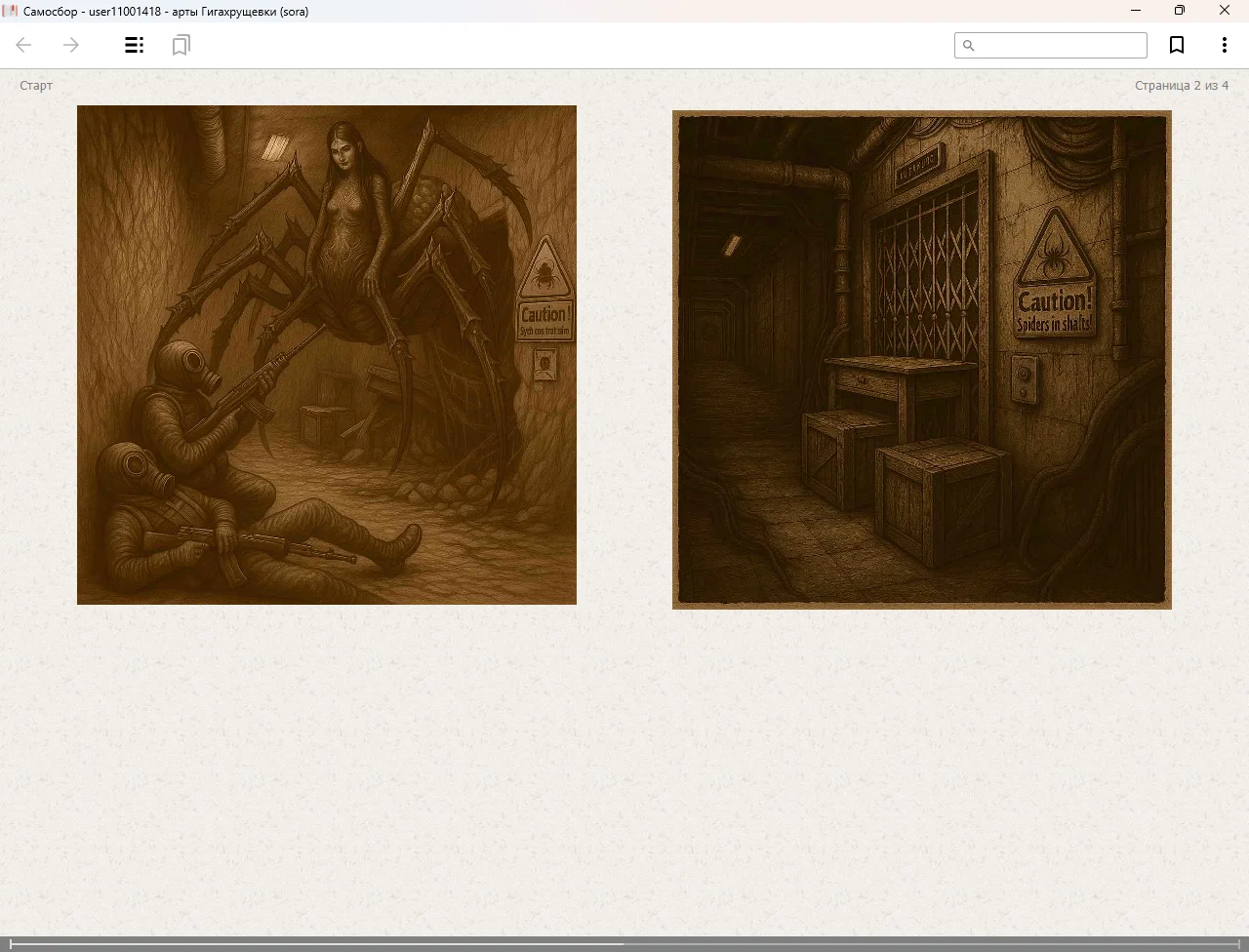Open the table of contents list
This screenshot has height=952, width=1249.
[135, 45]
